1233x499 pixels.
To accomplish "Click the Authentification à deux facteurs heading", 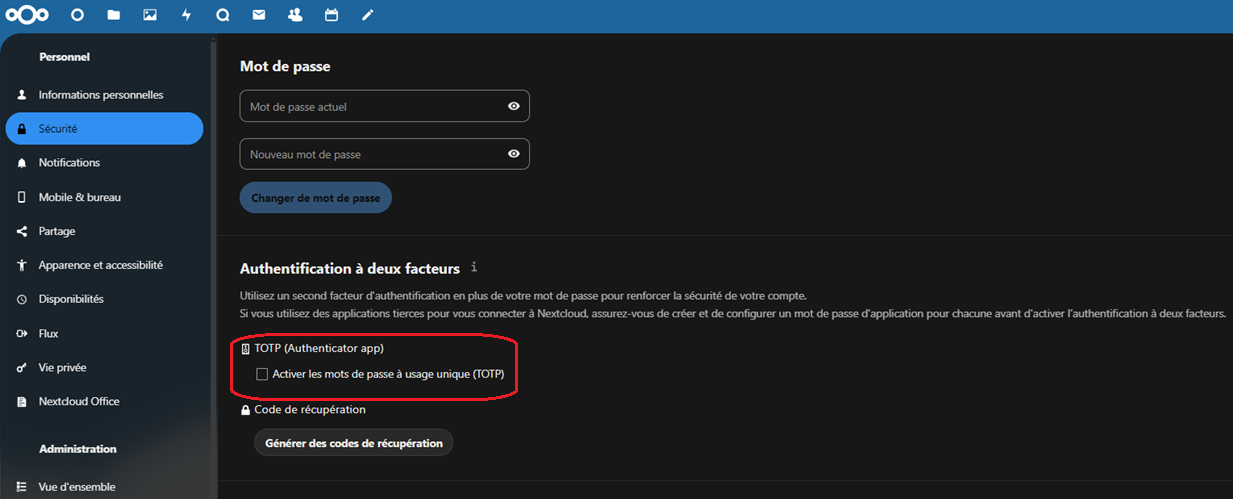I will [x=350, y=268].
